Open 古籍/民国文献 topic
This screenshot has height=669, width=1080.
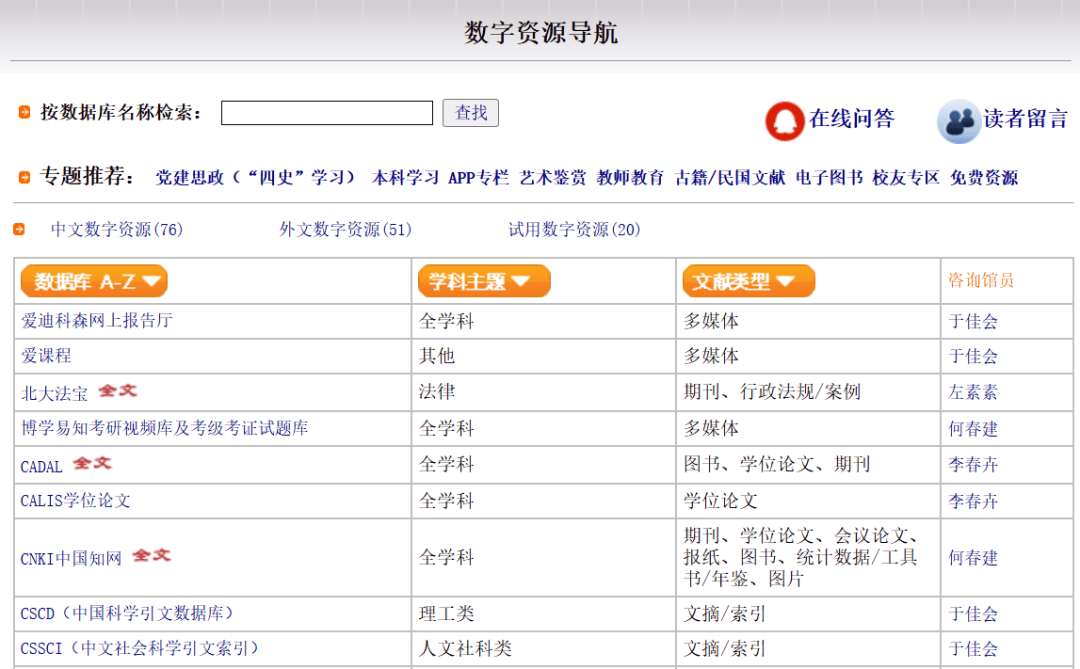730,178
